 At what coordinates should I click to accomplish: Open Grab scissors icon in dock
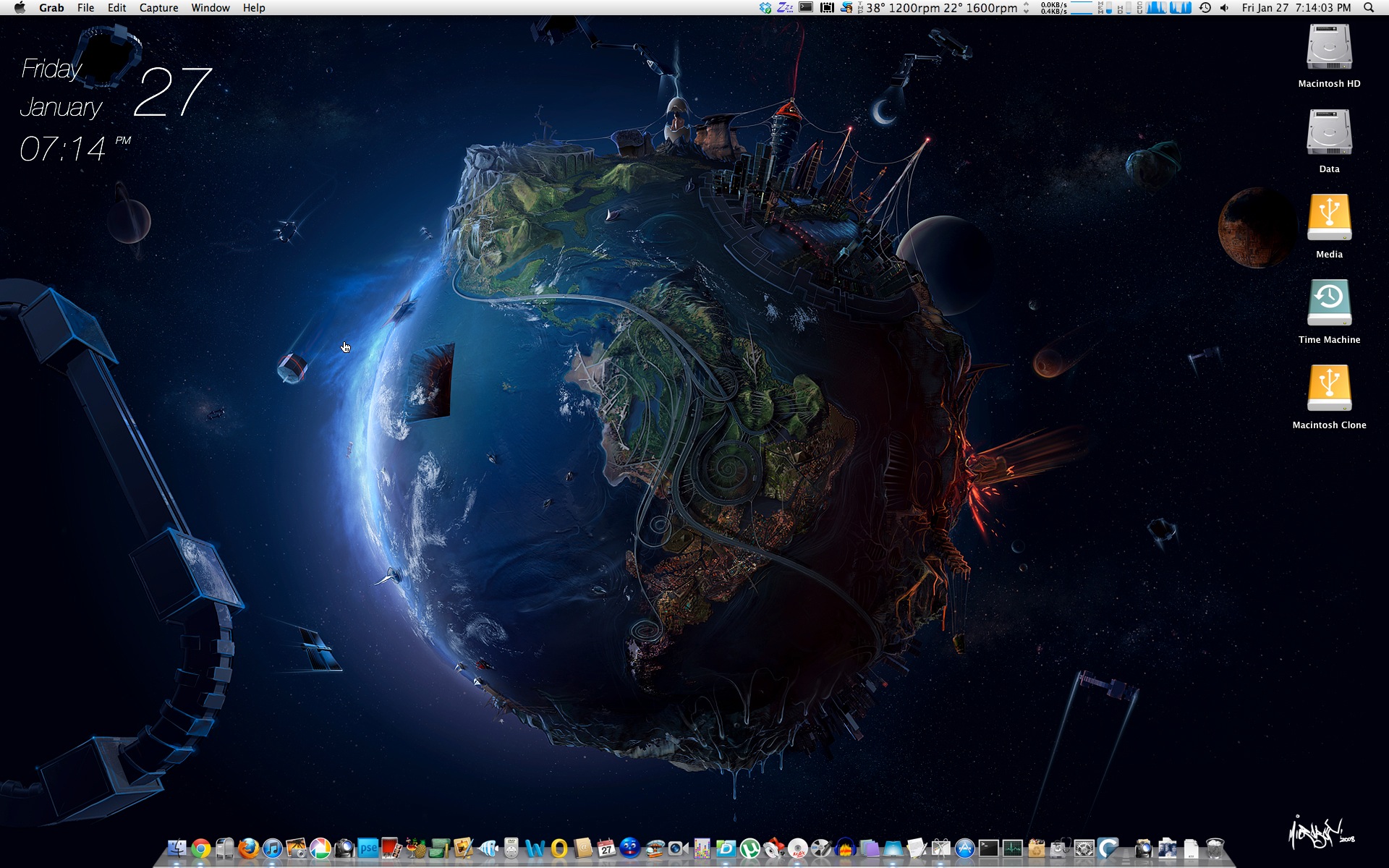tap(940, 848)
